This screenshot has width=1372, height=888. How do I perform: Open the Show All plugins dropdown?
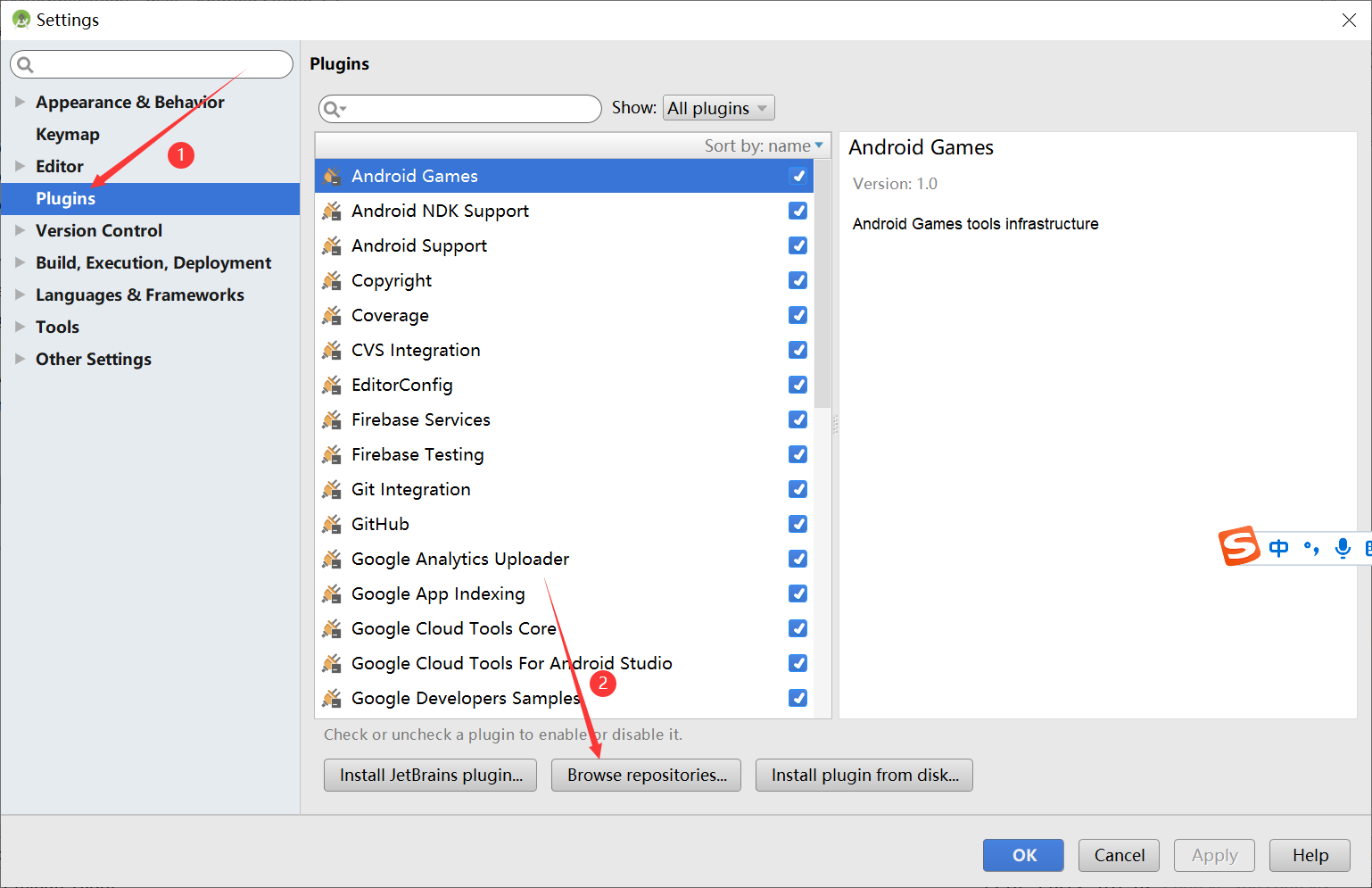coord(718,108)
